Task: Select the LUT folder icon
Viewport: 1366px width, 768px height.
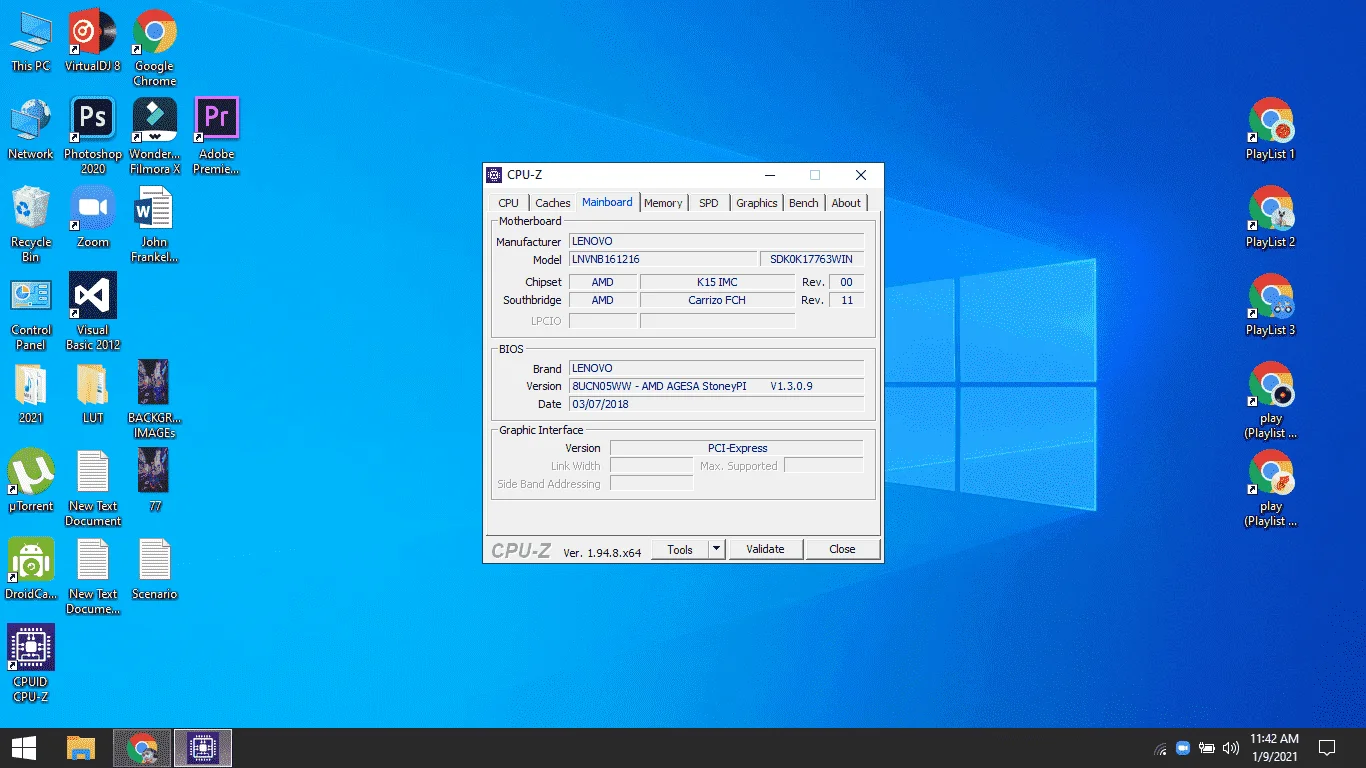Action: (x=93, y=394)
